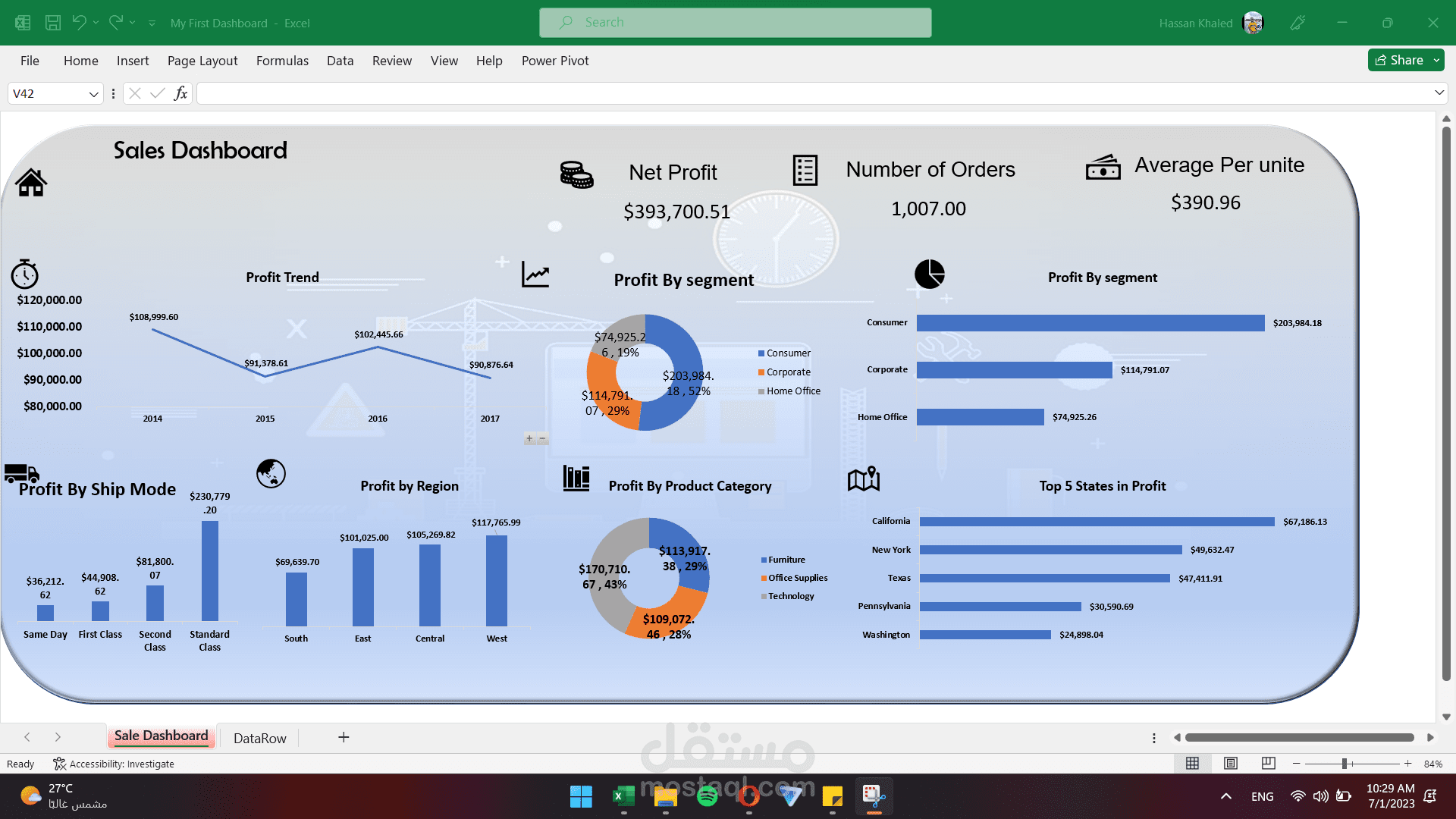Click the Share button
1456x819 pixels.
pos(1399,60)
